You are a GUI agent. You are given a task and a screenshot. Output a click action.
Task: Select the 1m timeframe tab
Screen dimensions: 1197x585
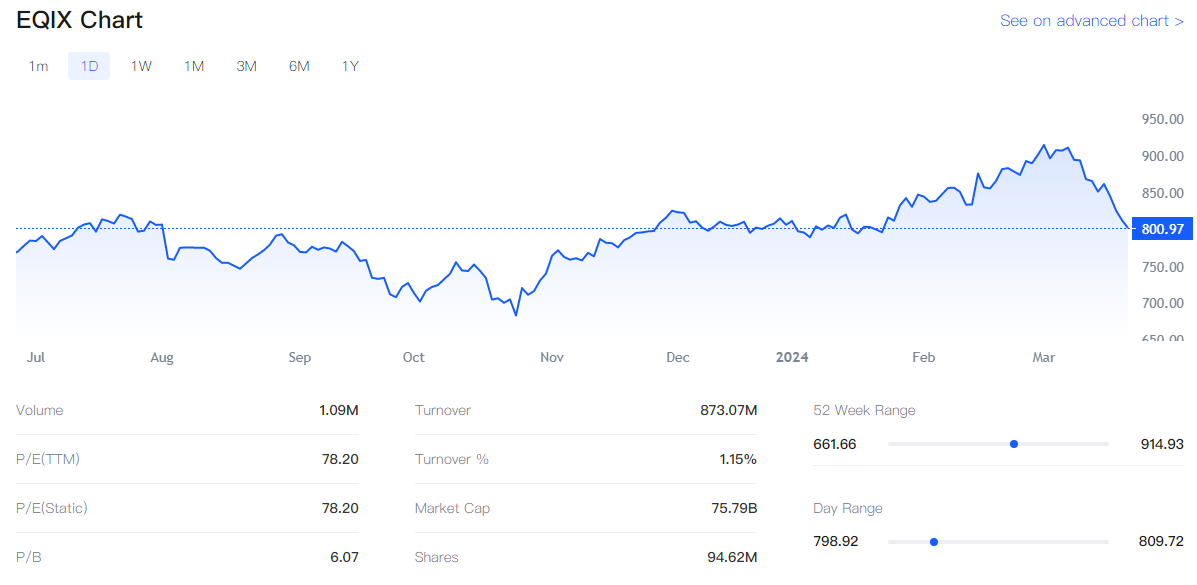(x=38, y=66)
